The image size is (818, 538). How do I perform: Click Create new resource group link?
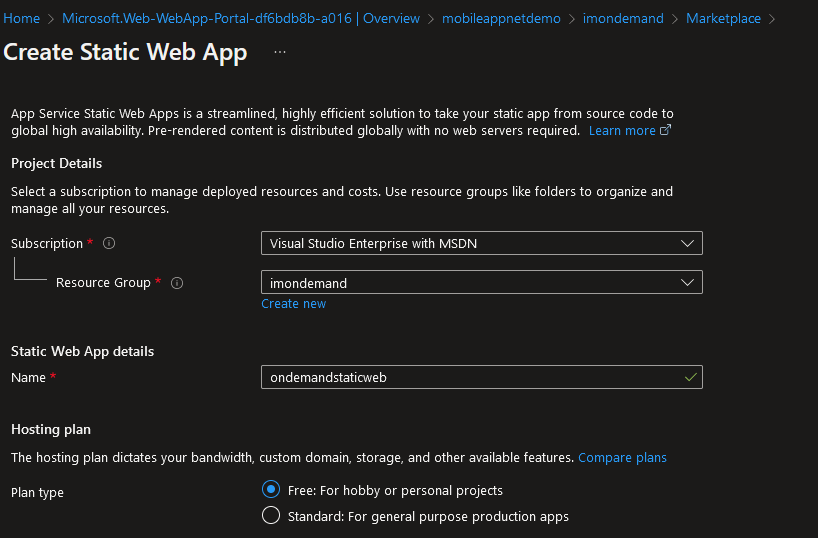click(294, 304)
